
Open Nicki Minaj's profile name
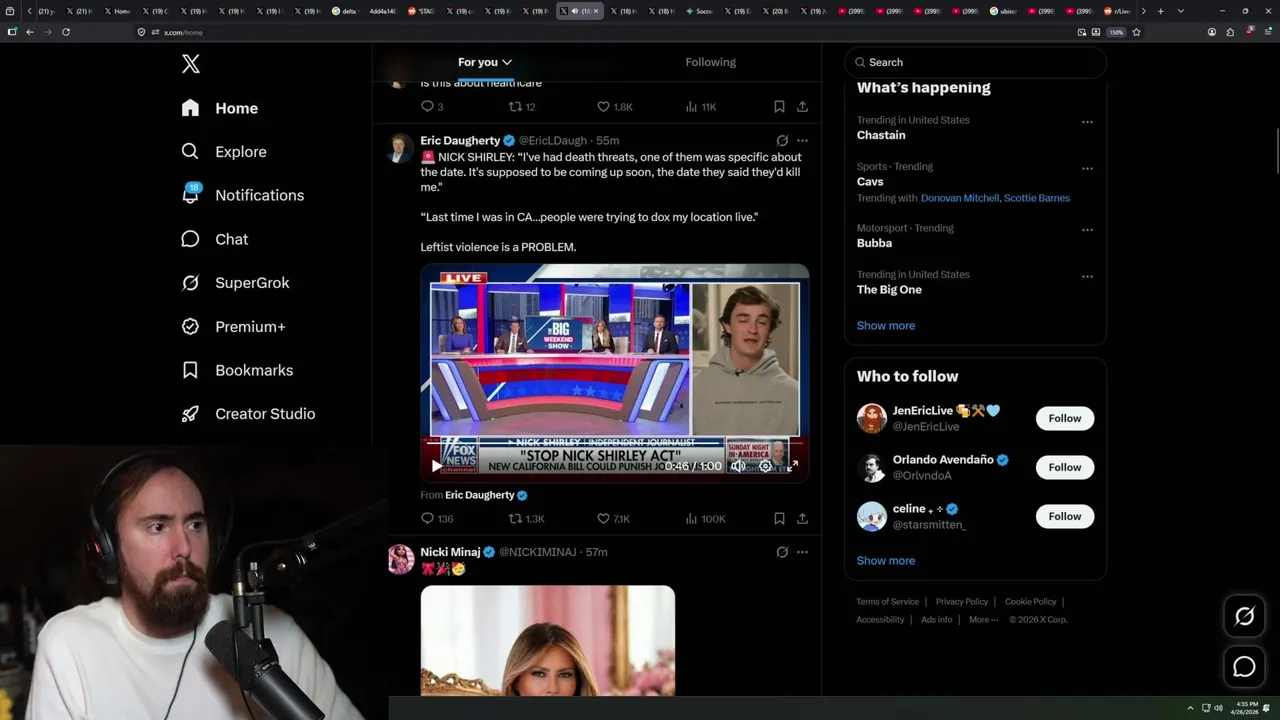click(x=450, y=552)
